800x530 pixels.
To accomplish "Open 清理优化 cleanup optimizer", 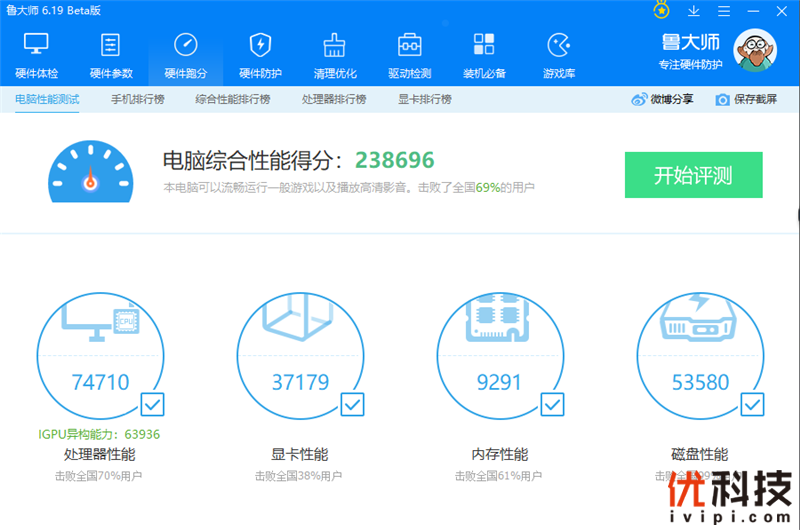I will [335, 56].
